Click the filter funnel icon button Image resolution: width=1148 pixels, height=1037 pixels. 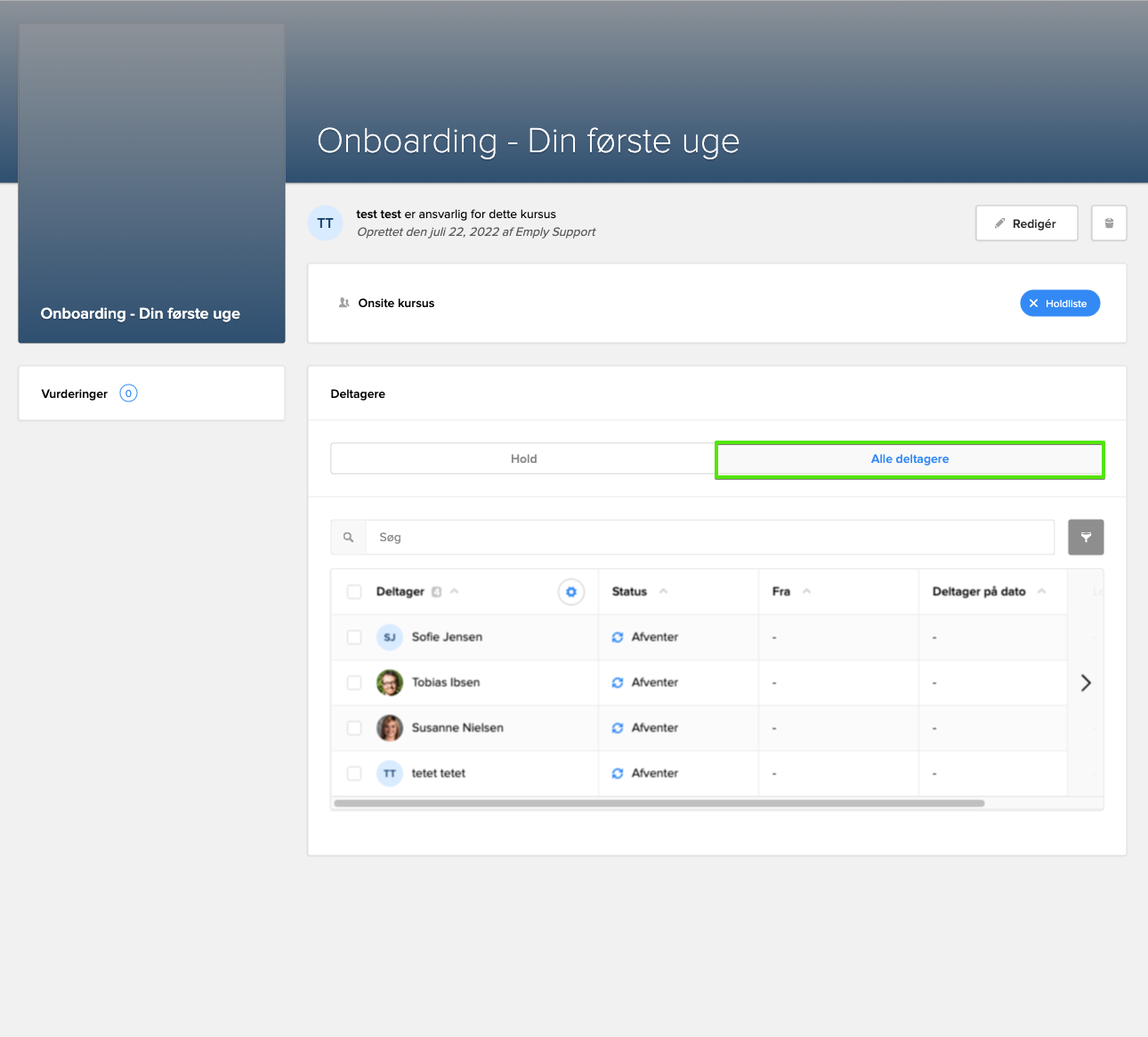tap(1086, 538)
